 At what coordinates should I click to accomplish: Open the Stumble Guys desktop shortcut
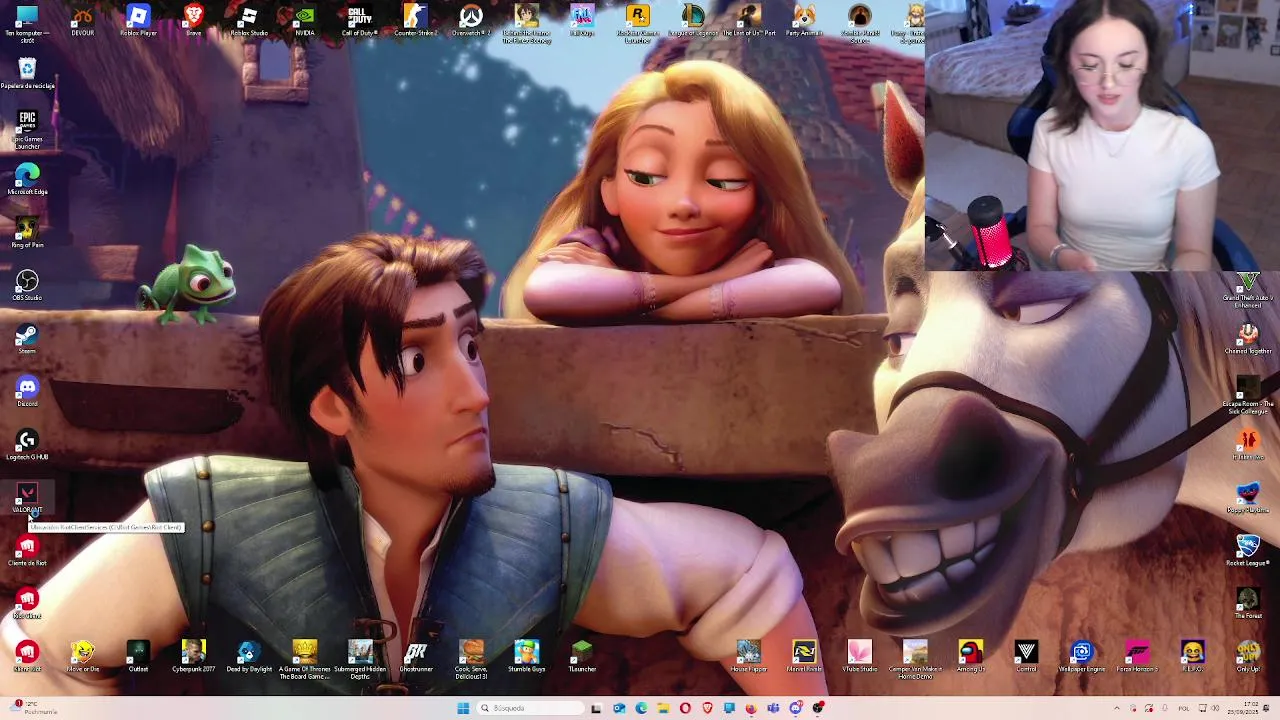click(x=526, y=657)
